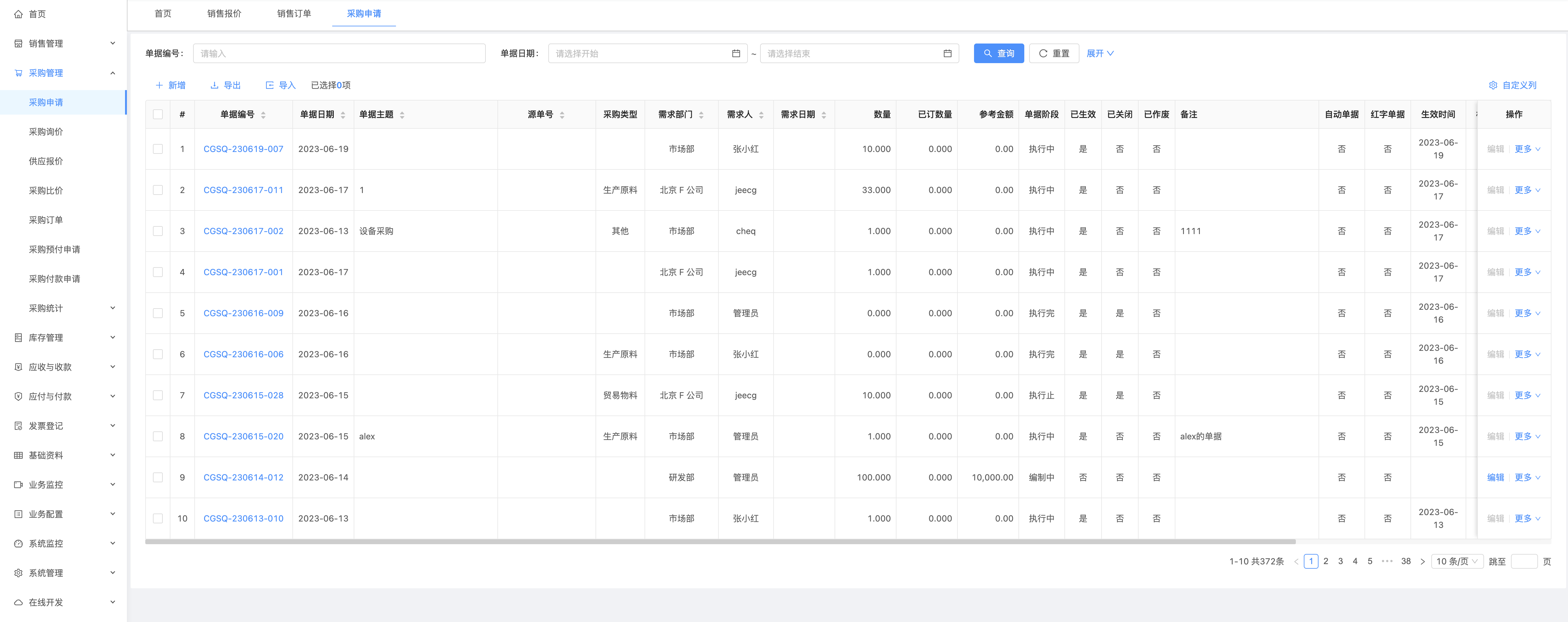Image resolution: width=1568 pixels, height=622 pixels.
Task: Check the row for CGSQ-230615-028
Action: (x=158, y=396)
